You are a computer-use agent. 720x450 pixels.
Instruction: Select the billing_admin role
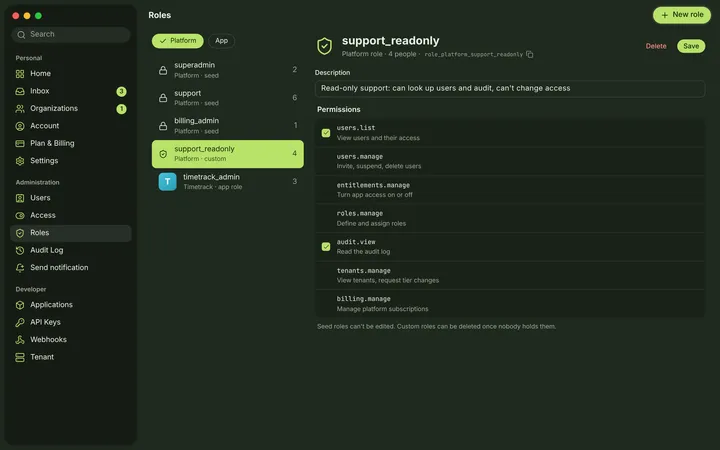[x=228, y=126]
